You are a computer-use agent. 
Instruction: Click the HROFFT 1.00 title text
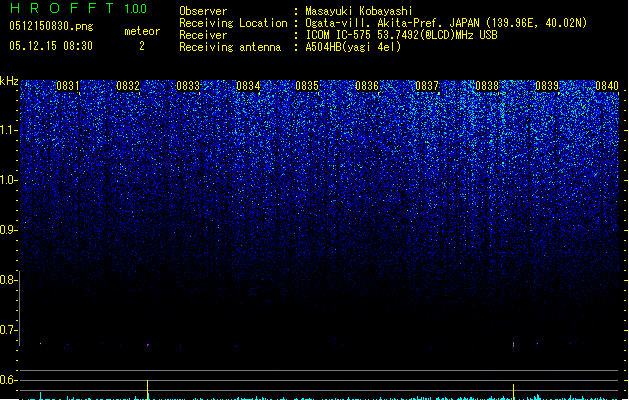[79, 8]
